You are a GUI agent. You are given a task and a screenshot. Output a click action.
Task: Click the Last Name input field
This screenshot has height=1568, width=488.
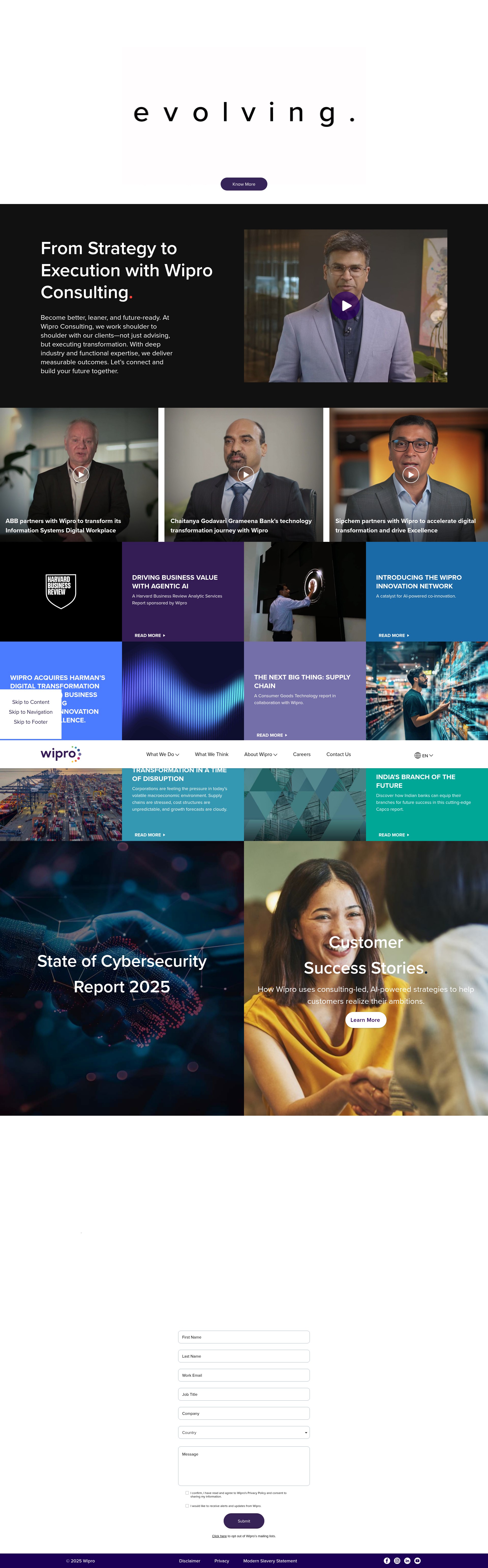tap(244, 1356)
